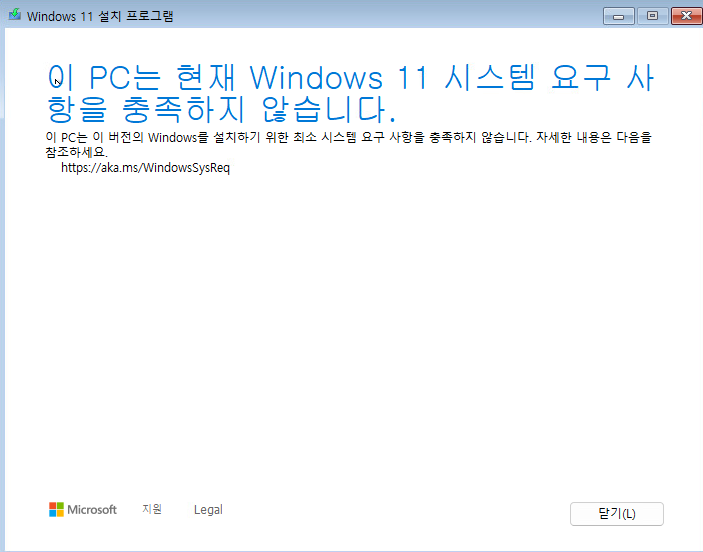
Task: Minimize the Windows 11 setup window
Action: click(x=619, y=16)
